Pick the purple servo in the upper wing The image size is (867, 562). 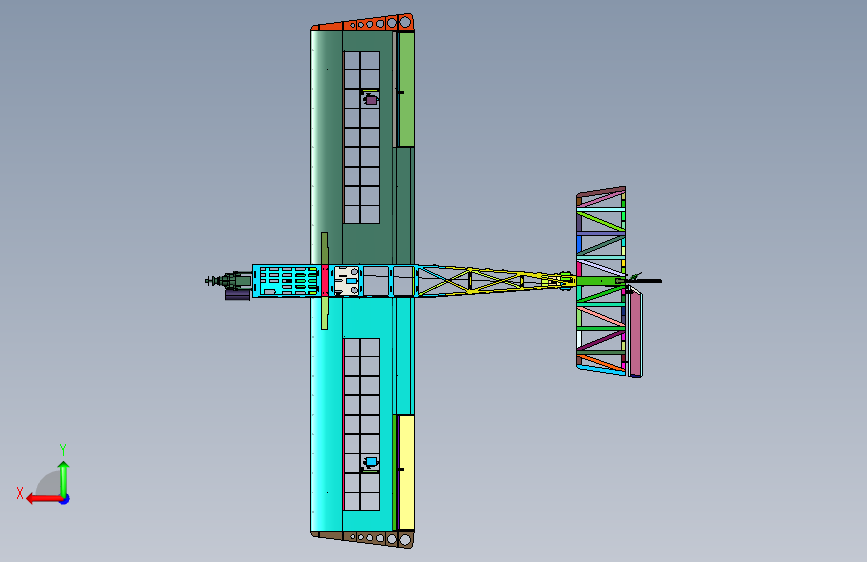click(370, 100)
